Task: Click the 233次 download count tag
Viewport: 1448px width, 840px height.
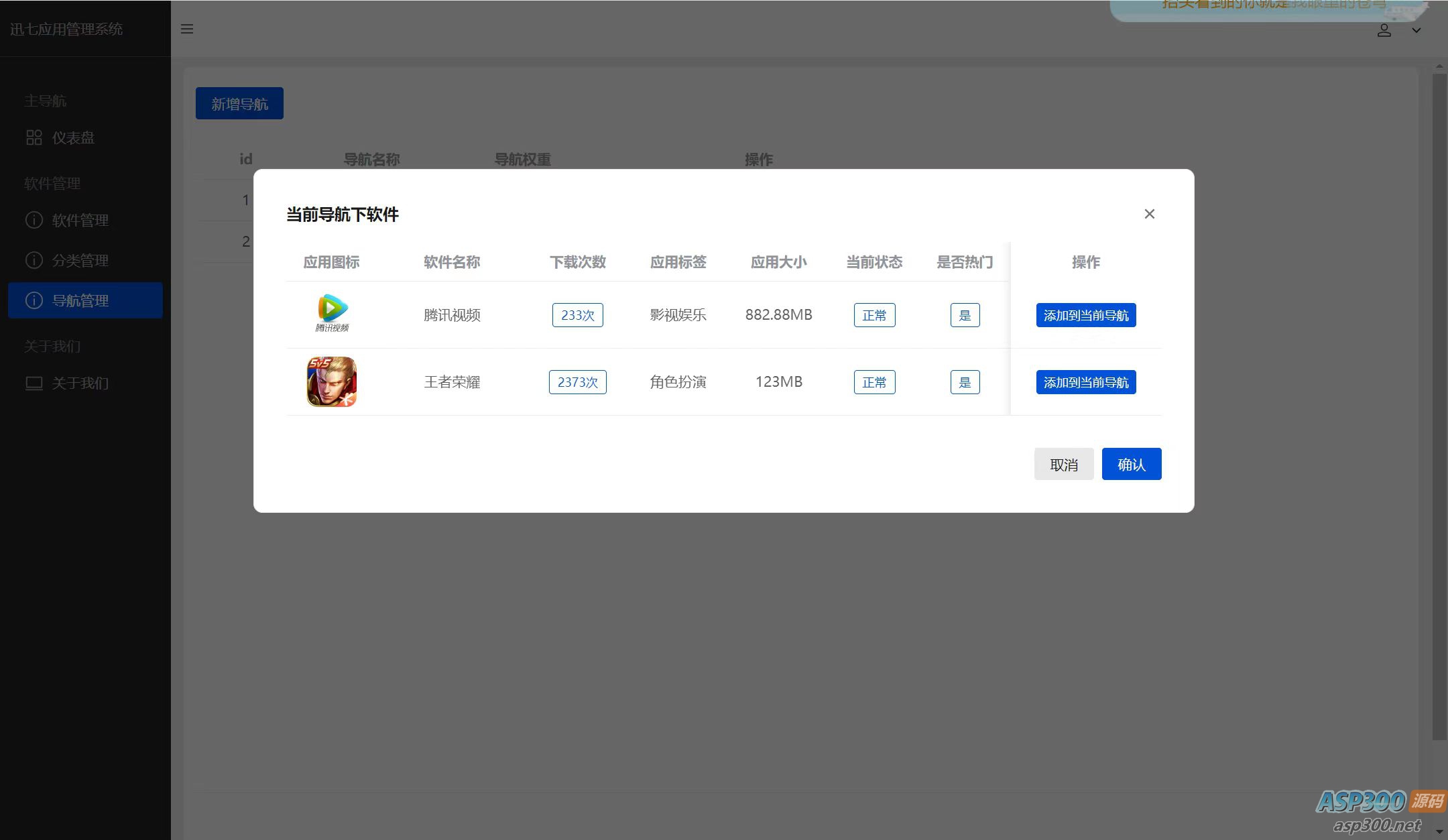Action: pos(577,315)
